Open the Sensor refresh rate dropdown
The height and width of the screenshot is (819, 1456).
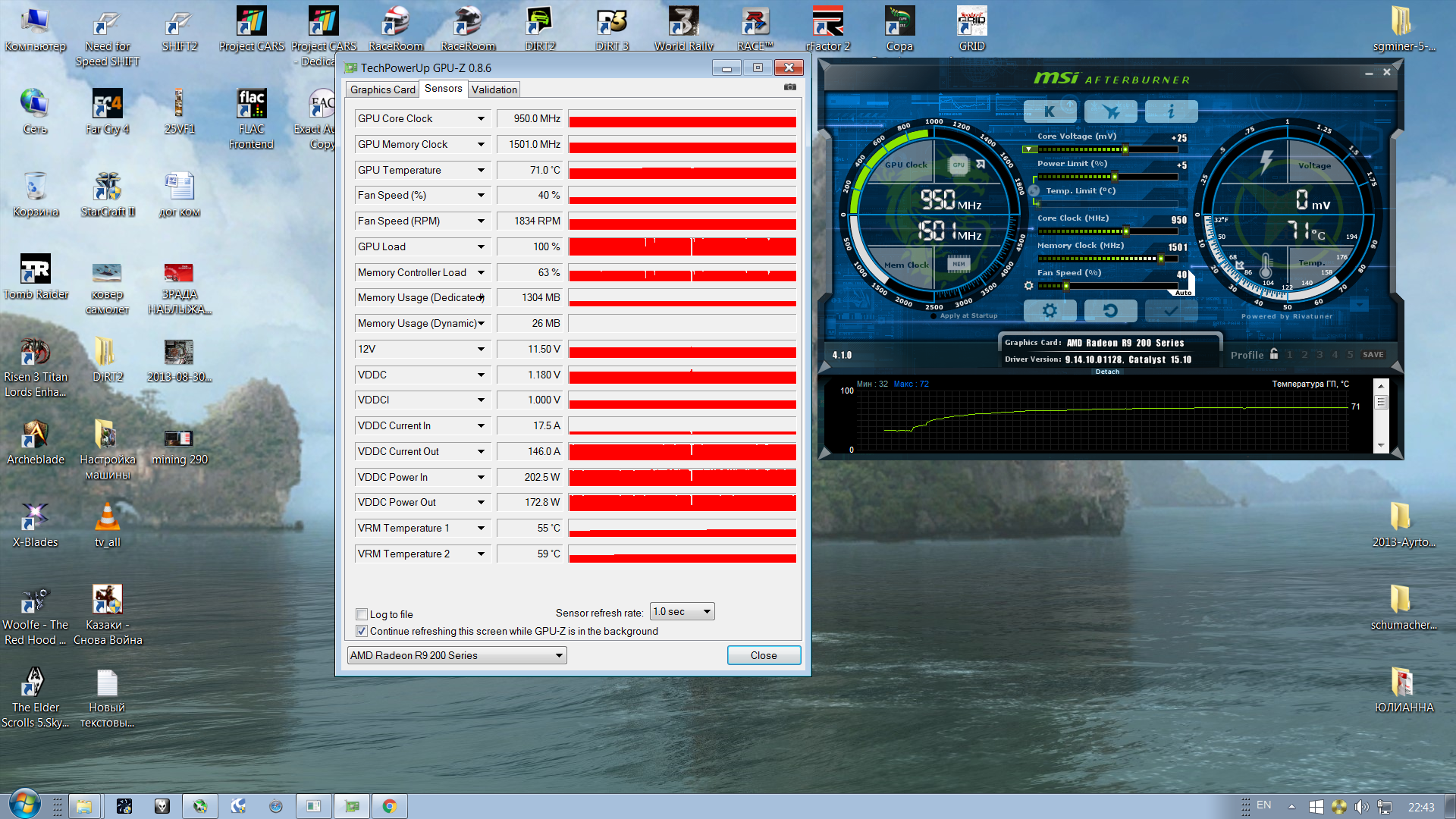coord(682,612)
